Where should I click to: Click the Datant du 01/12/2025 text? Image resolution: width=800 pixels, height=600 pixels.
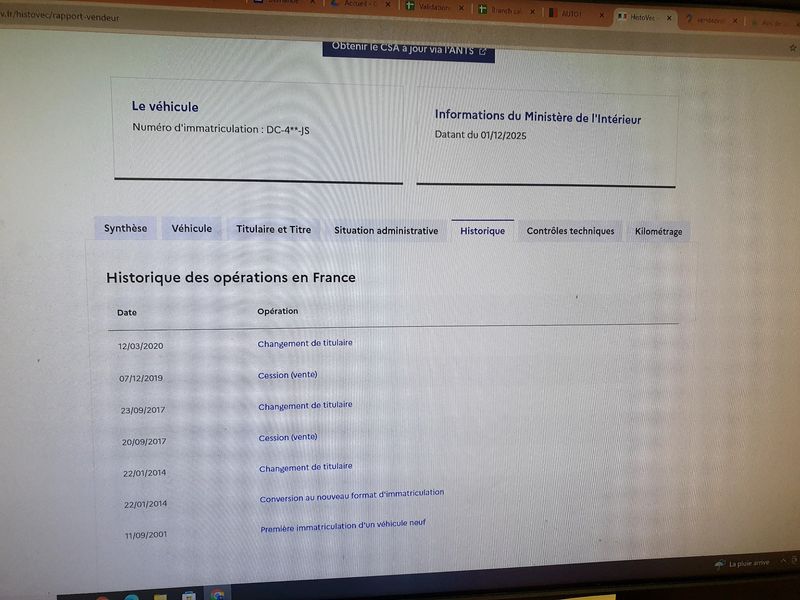click(x=480, y=135)
